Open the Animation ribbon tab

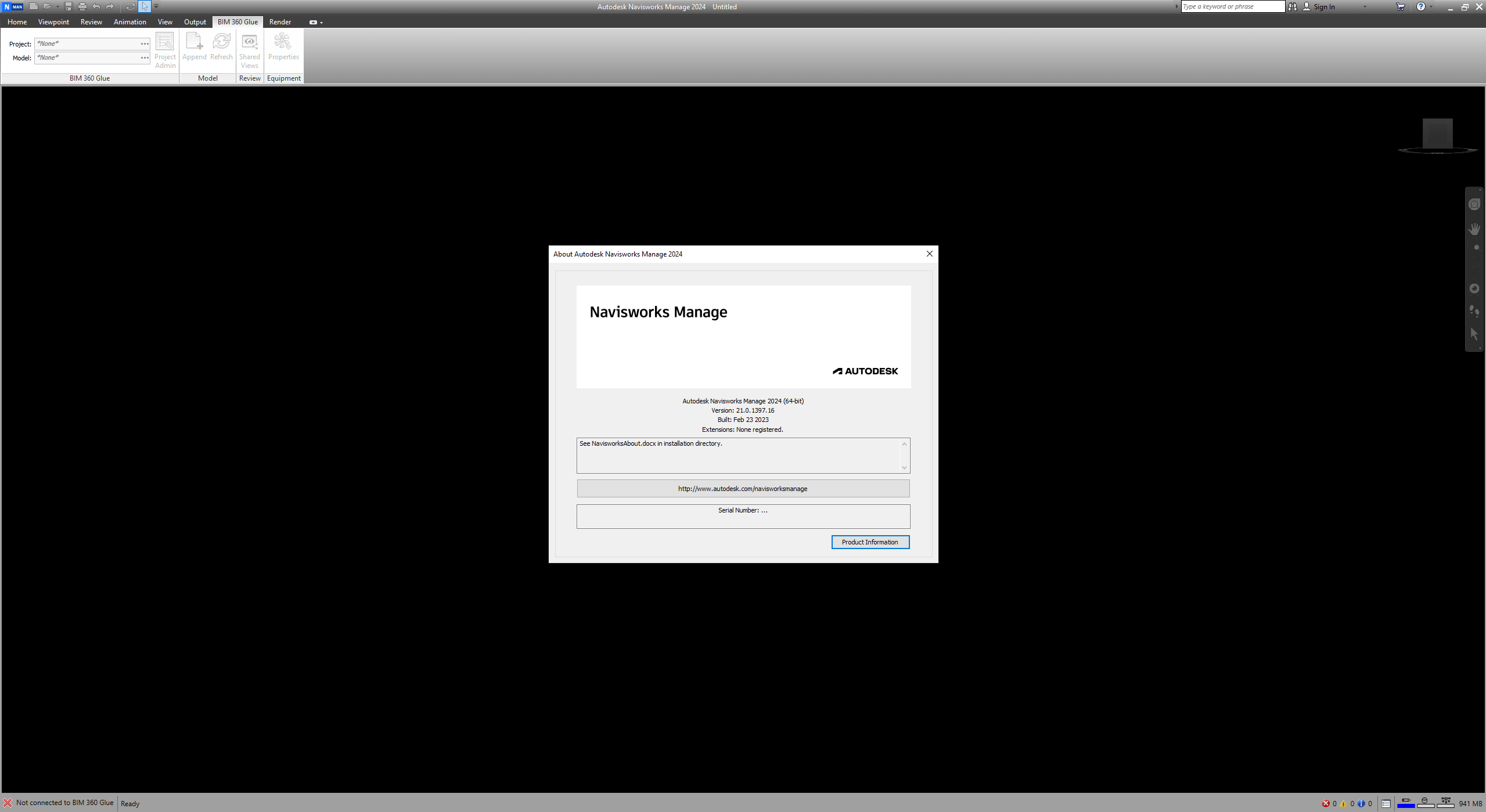click(x=129, y=21)
